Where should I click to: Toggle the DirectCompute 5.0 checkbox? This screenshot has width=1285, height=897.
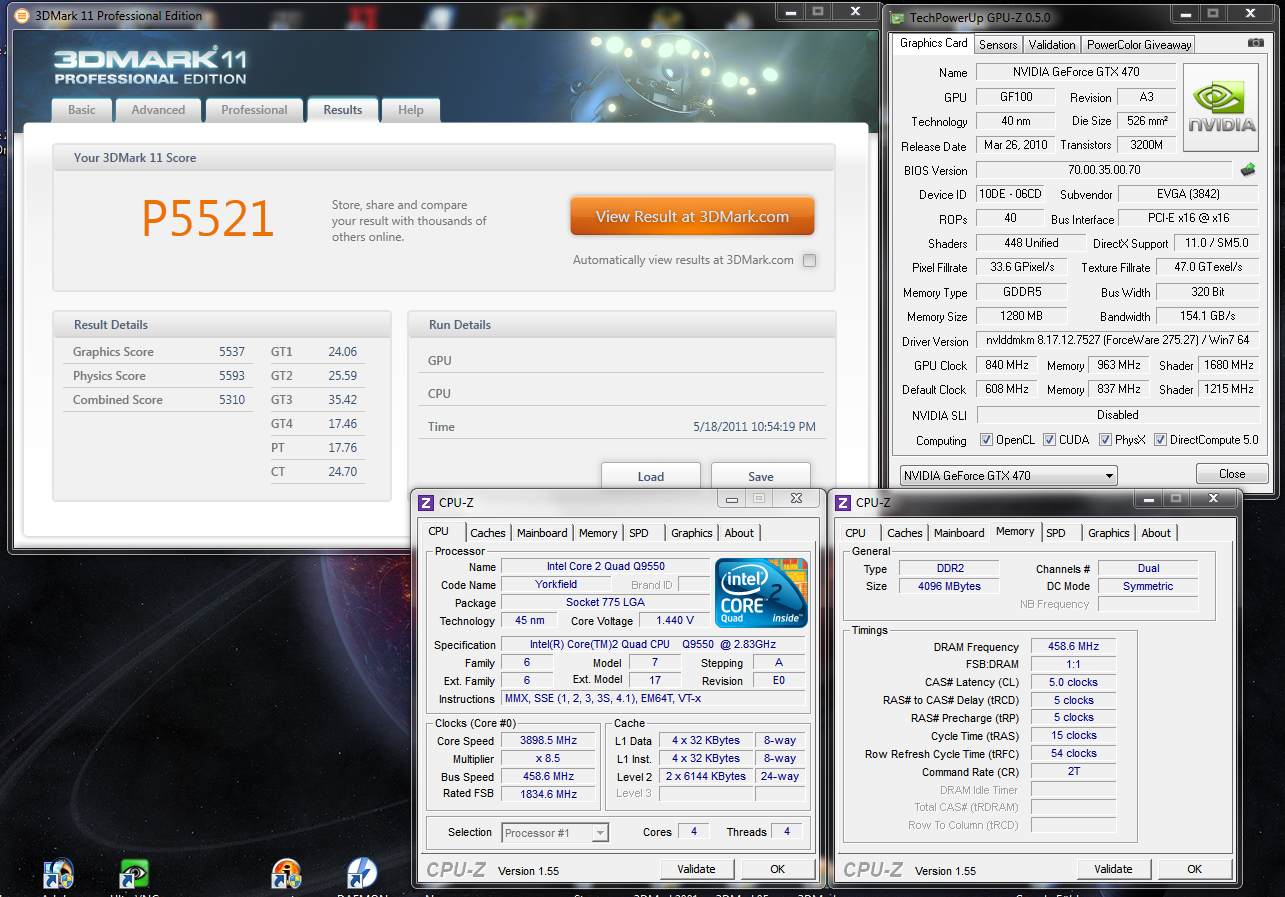(x=1160, y=440)
